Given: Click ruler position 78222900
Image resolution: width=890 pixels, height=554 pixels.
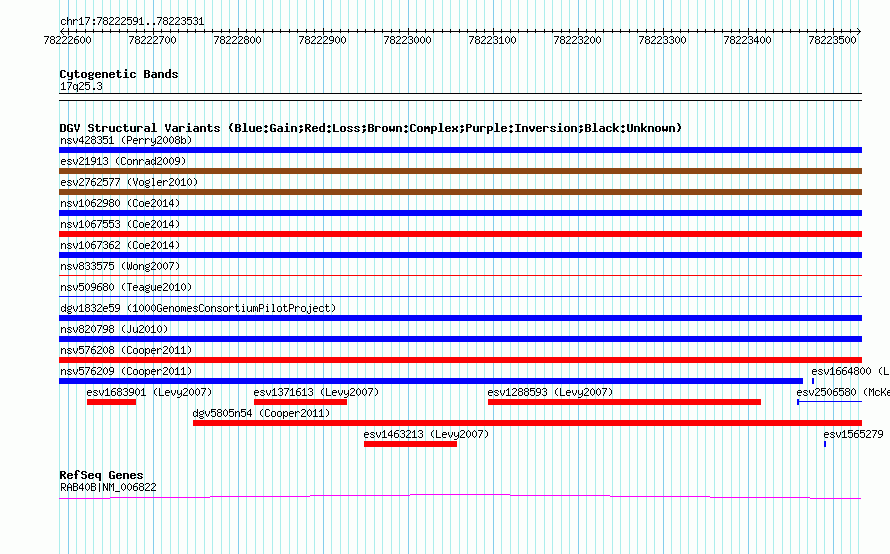Looking at the screenshot, I should tap(322, 40).
